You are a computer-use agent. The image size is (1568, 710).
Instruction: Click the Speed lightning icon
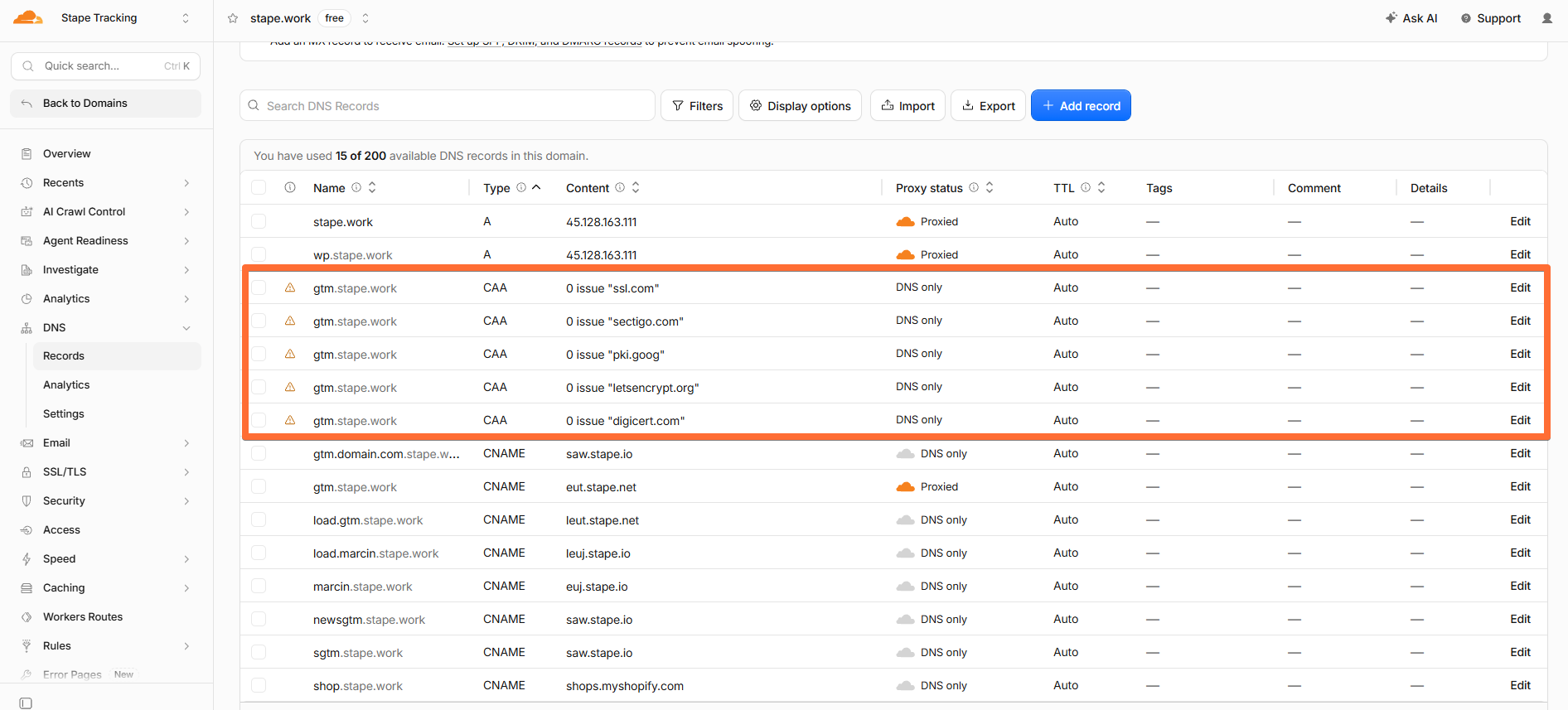point(27,559)
